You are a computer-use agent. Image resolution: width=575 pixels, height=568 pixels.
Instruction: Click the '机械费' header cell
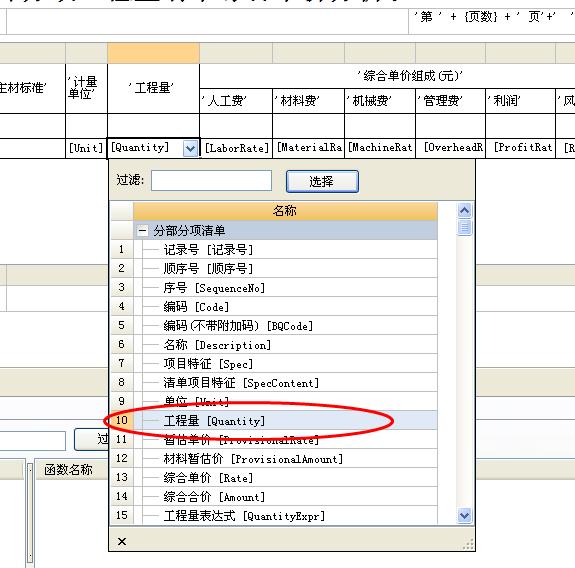pyautogui.click(x=380, y=101)
